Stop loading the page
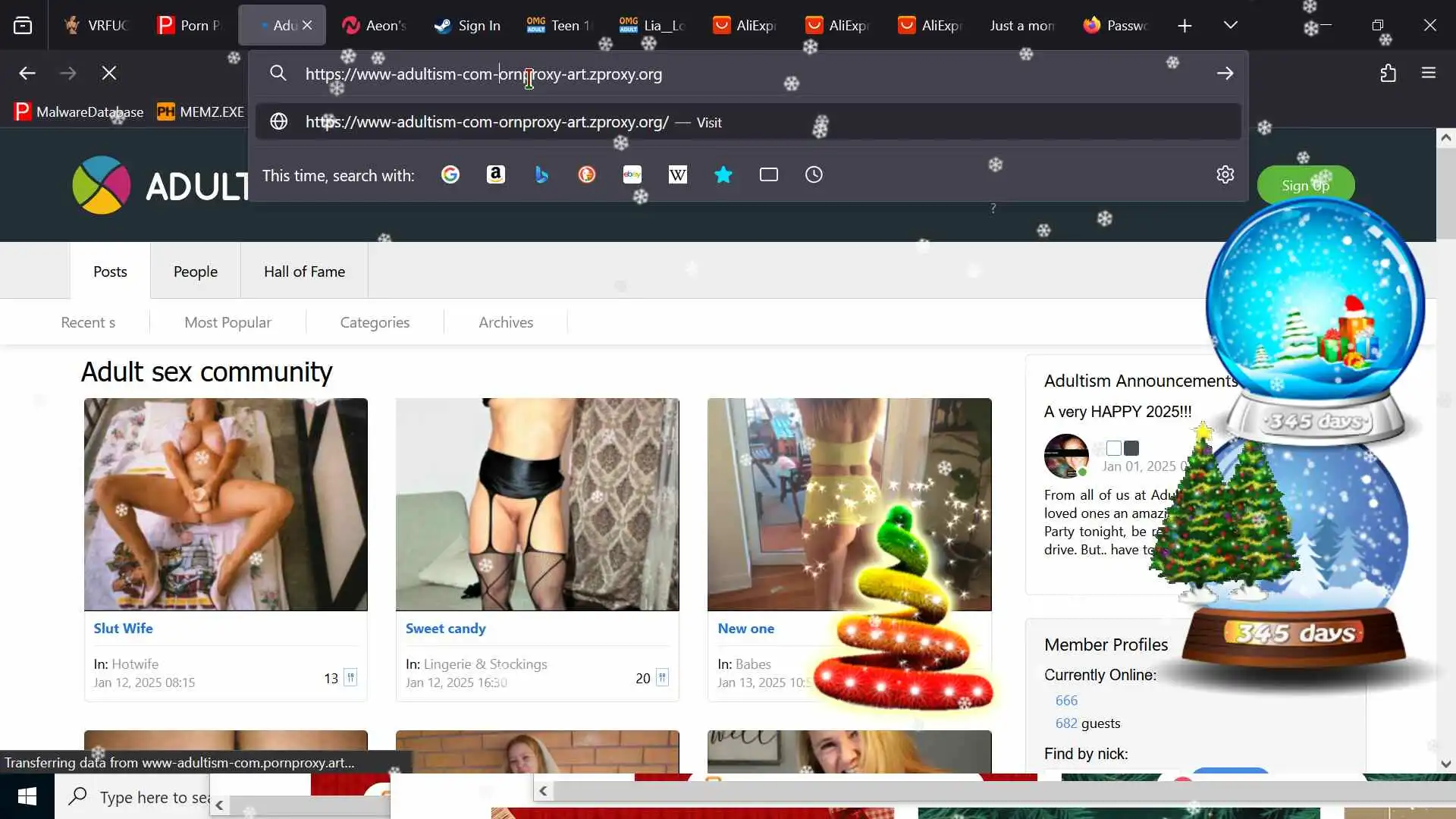Image resolution: width=1456 pixels, height=819 pixels. tap(109, 74)
